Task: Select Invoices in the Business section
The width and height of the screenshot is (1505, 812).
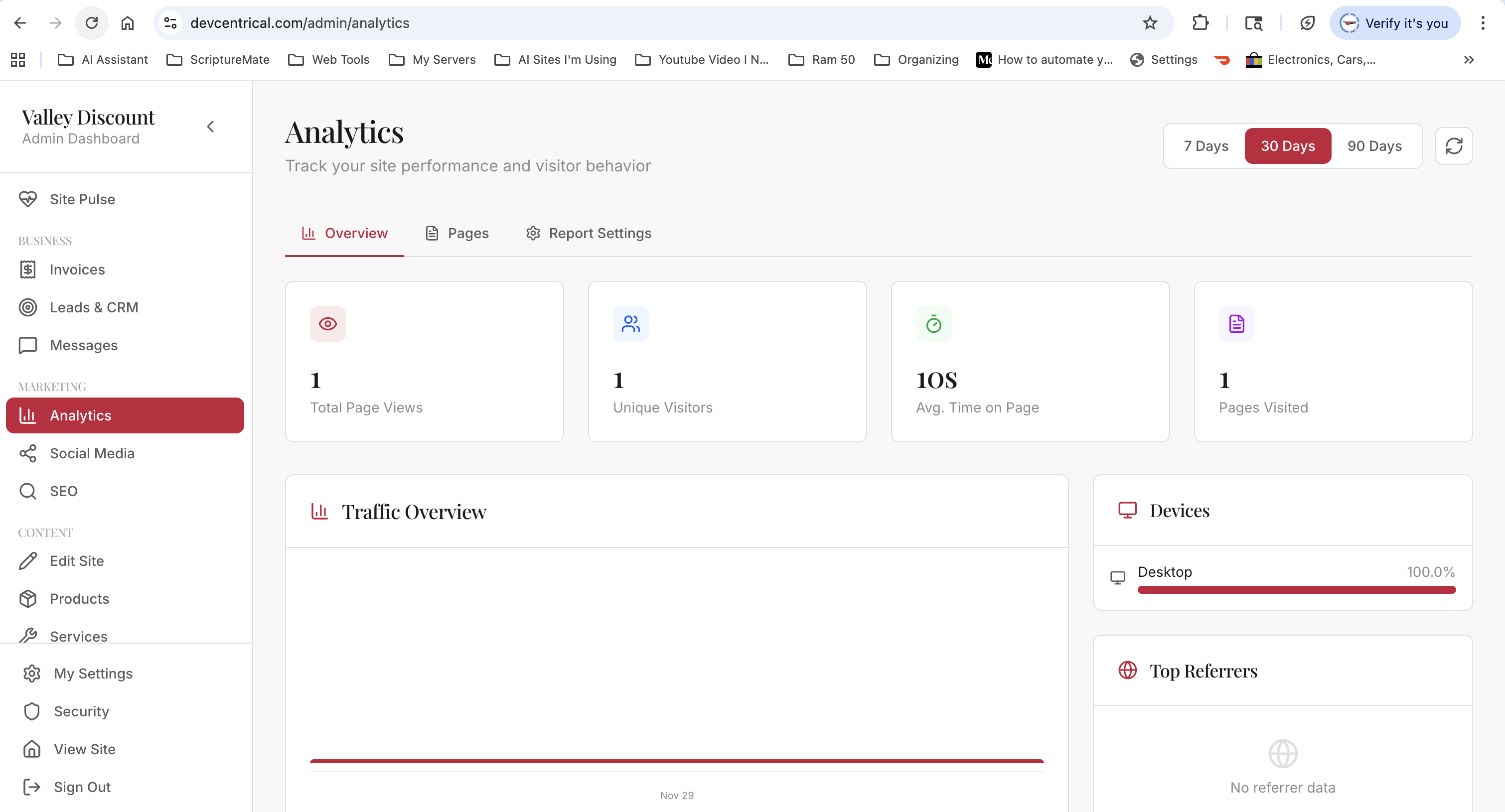Action: point(77,270)
